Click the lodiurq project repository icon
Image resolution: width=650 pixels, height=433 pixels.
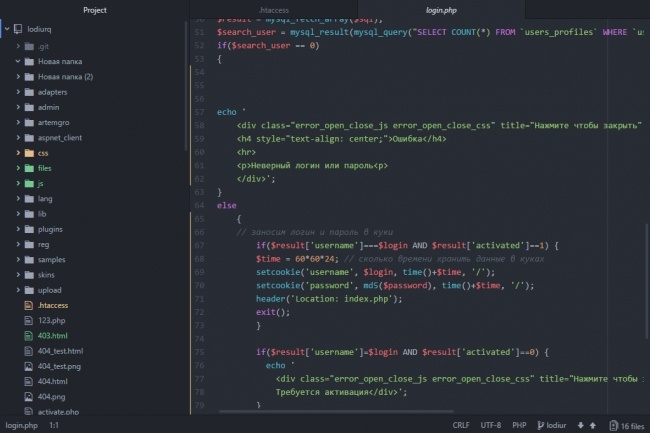[x=17, y=30]
